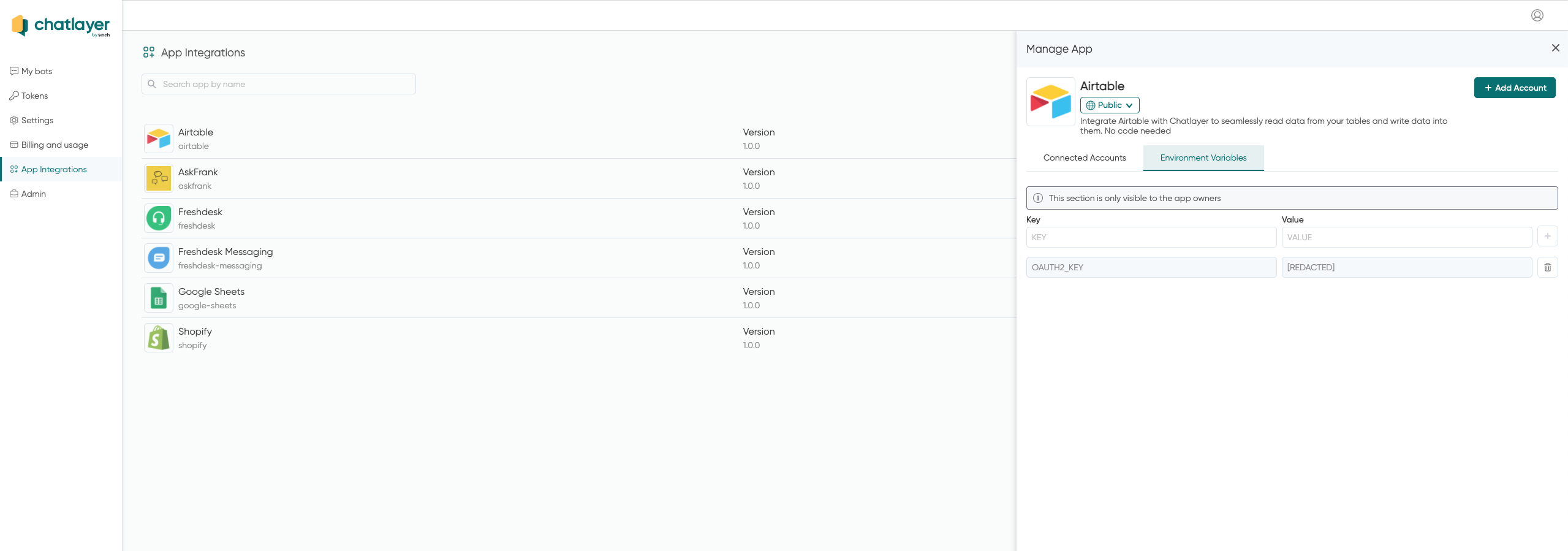
Task: Click the AskFrank app icon
Action: click(159, 178)
